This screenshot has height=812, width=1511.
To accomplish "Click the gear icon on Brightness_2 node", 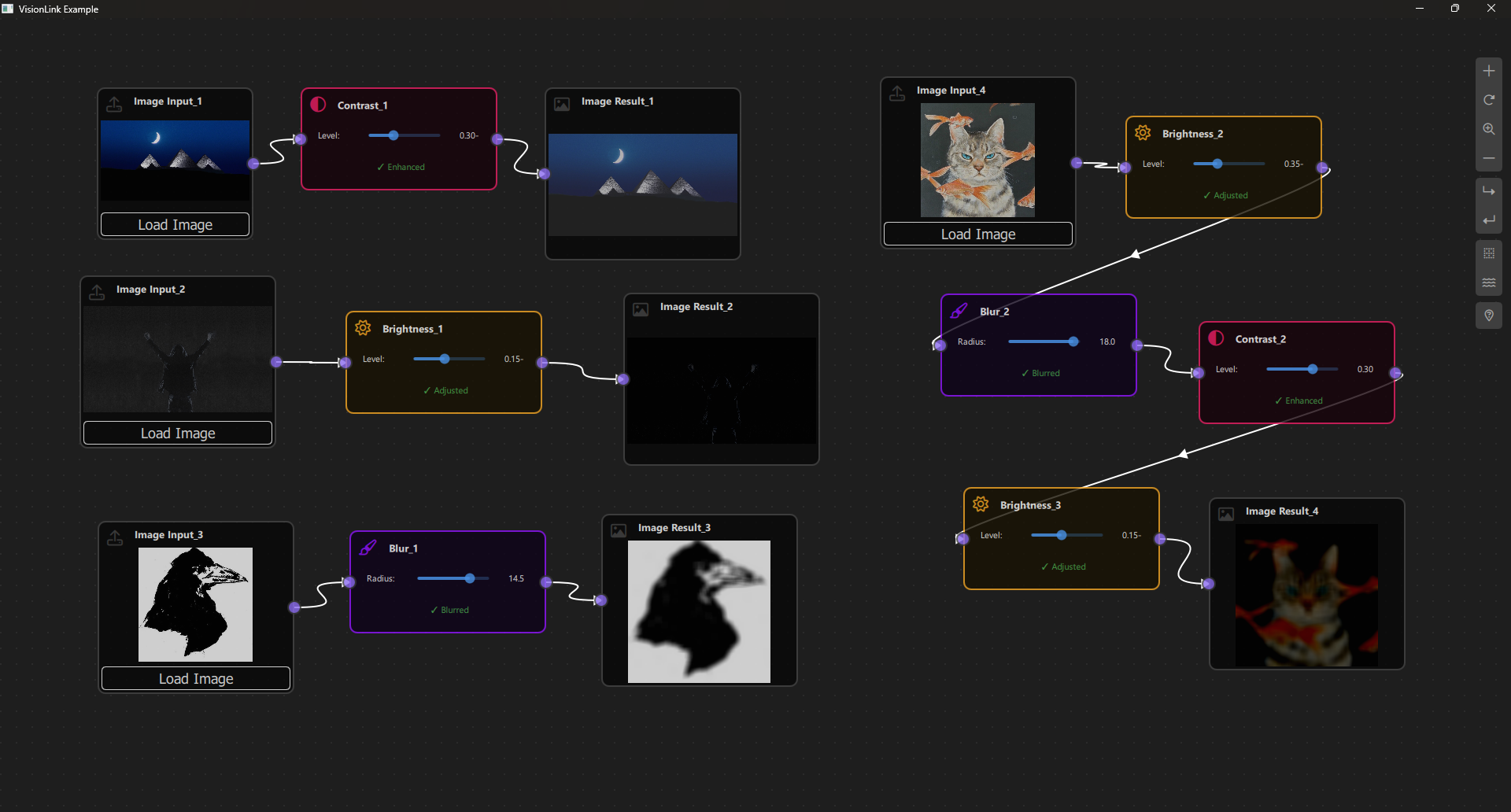I will pyautogui.click(x=1143, y=132).
